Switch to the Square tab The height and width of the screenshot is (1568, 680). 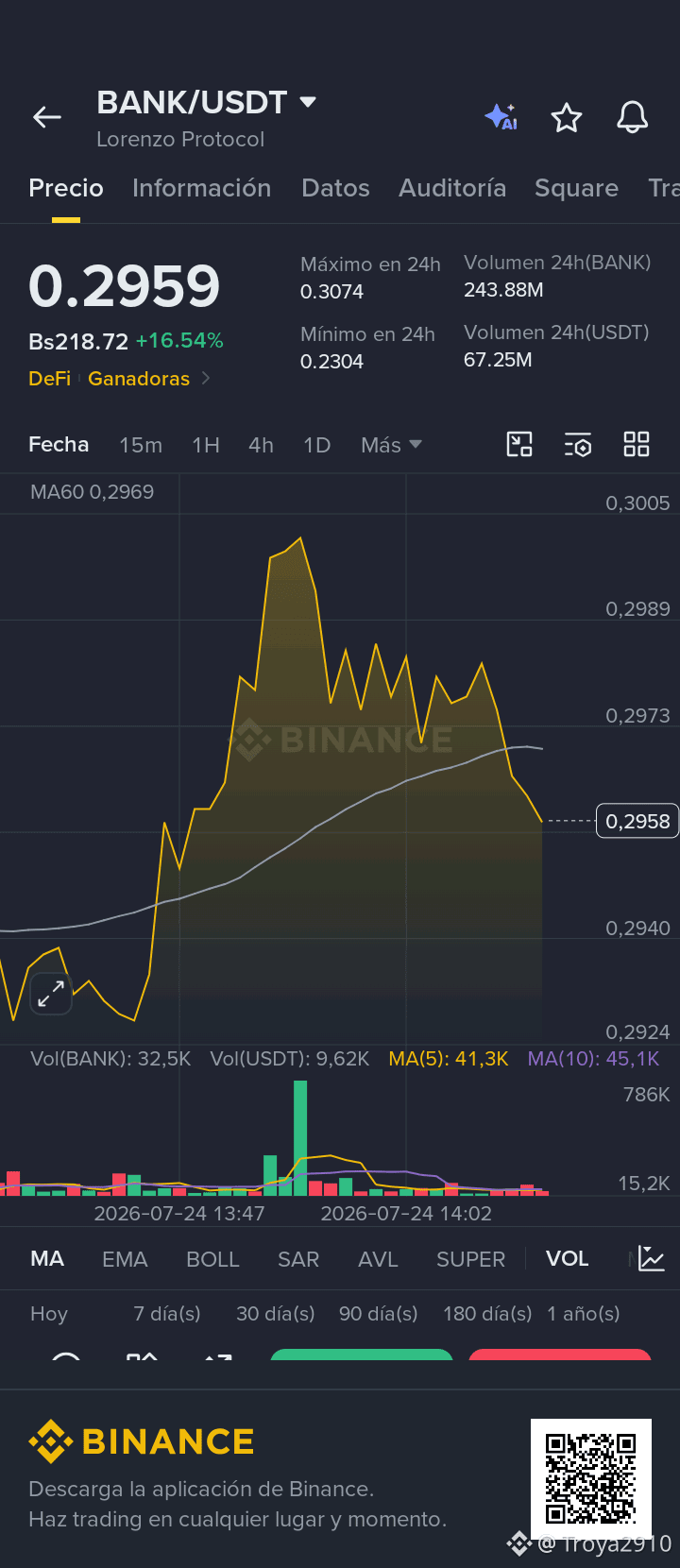click(576, 188)
